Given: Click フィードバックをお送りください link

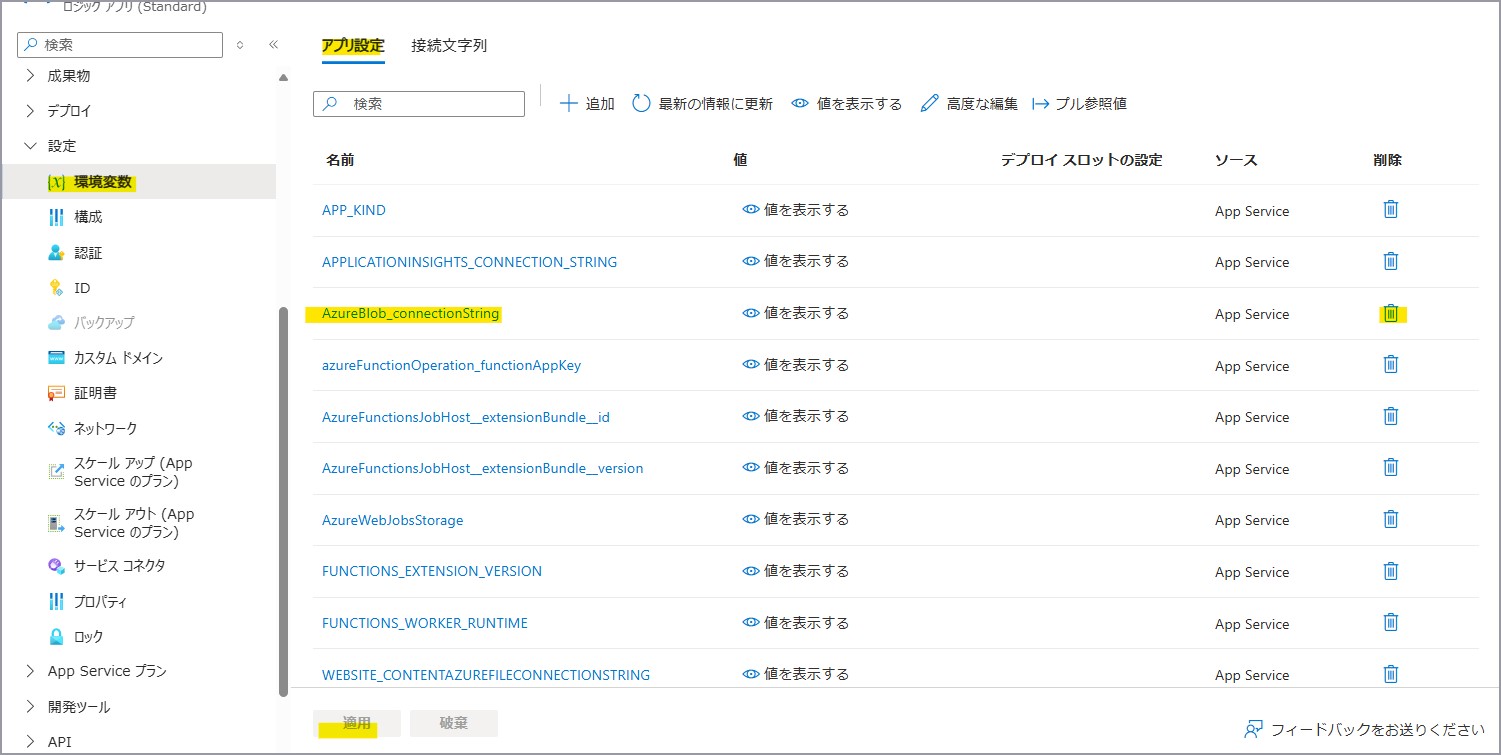Looking at the screenshot, I should coord(1364,729).
